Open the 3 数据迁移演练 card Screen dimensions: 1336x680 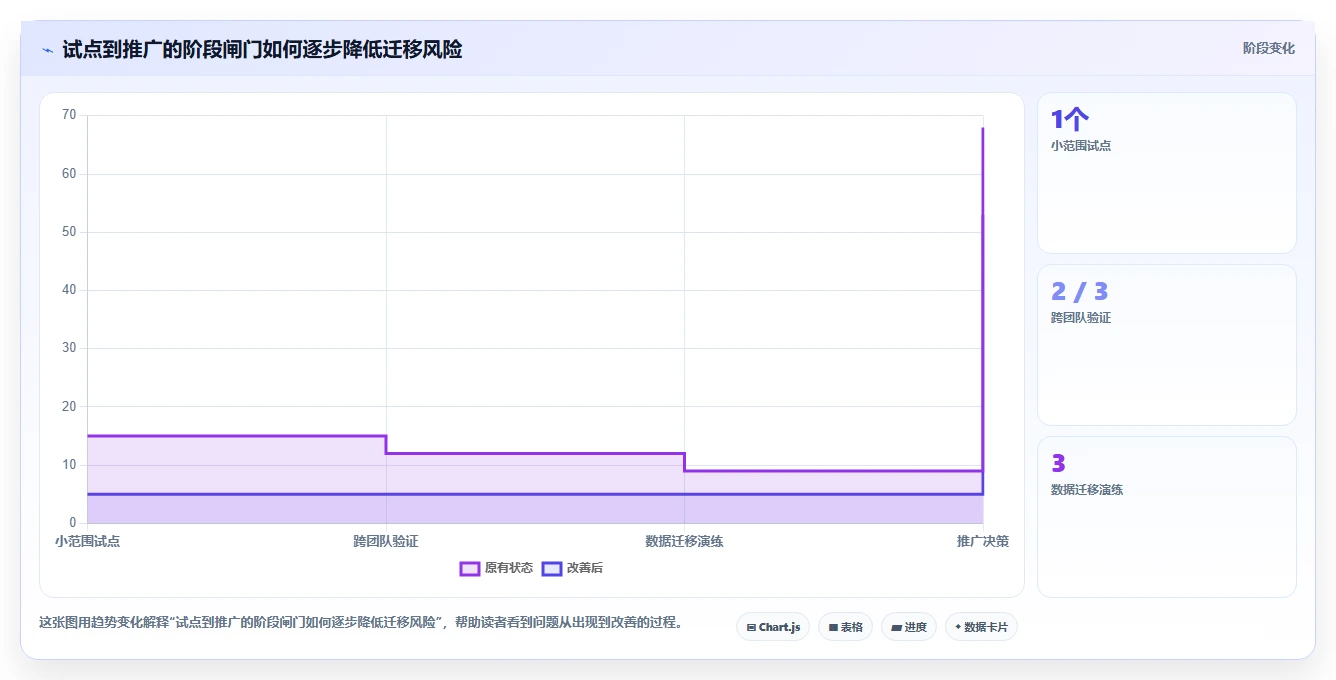(x=1166, y=517)
